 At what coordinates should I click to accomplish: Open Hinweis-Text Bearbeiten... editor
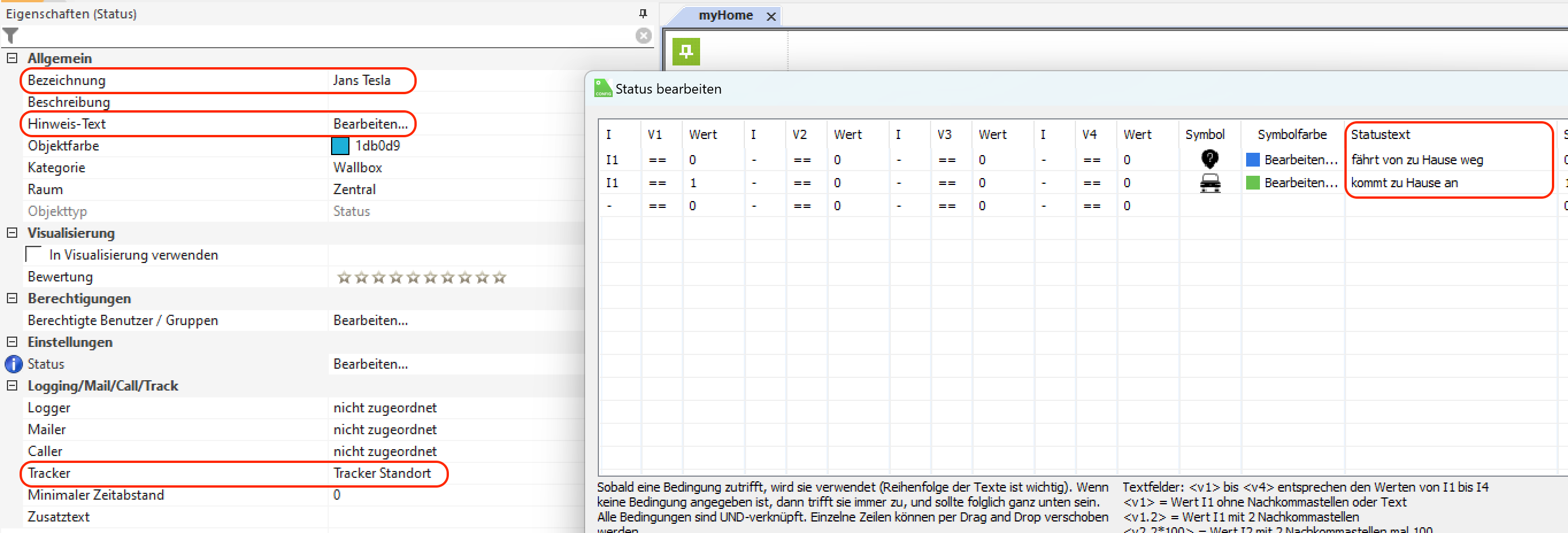point(370,124)
